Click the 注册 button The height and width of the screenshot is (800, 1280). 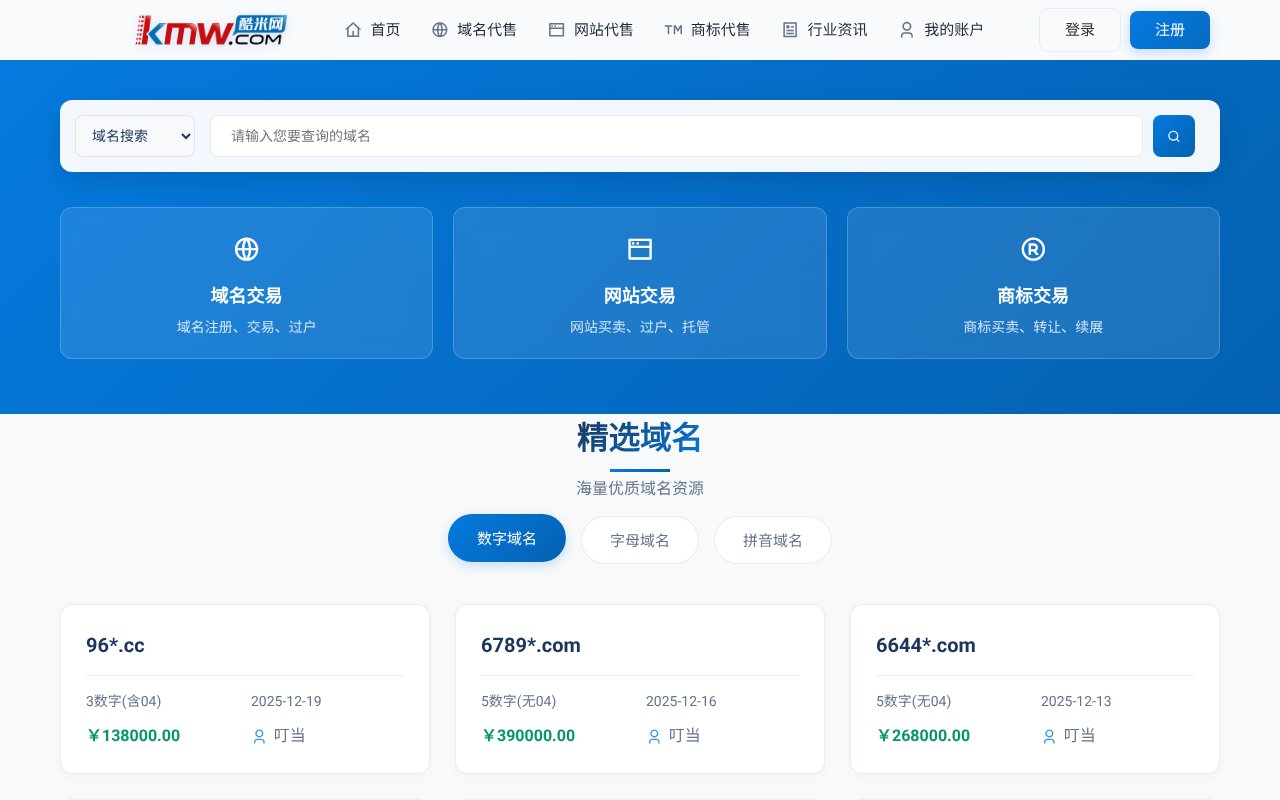pyautogui.click(x=1169, y=30)
